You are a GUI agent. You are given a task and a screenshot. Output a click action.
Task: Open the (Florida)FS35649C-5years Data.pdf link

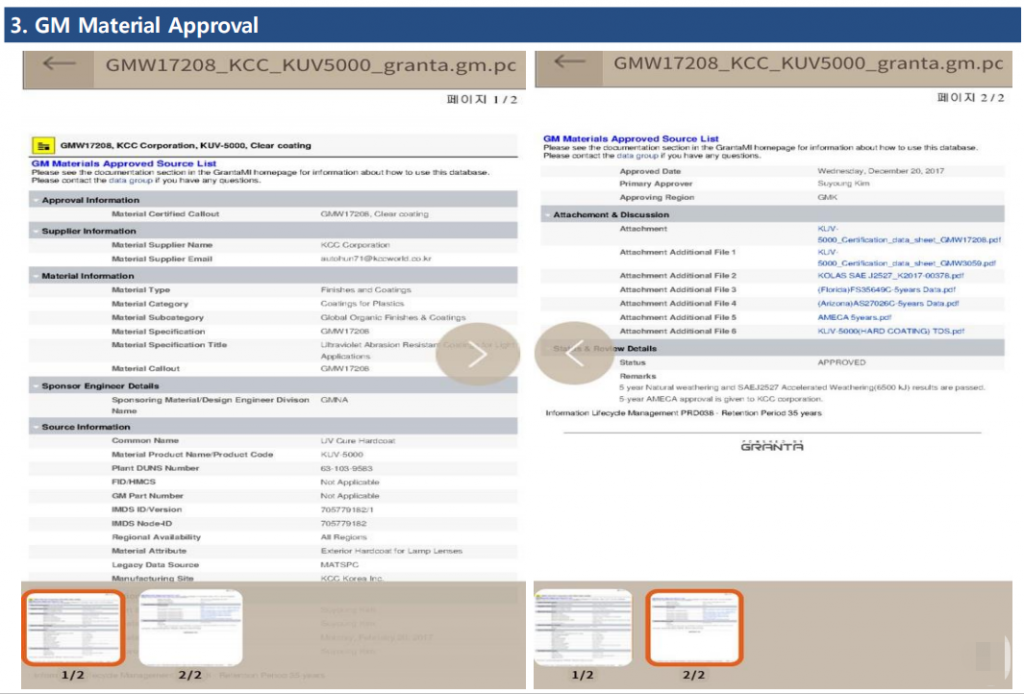point(886,289)
